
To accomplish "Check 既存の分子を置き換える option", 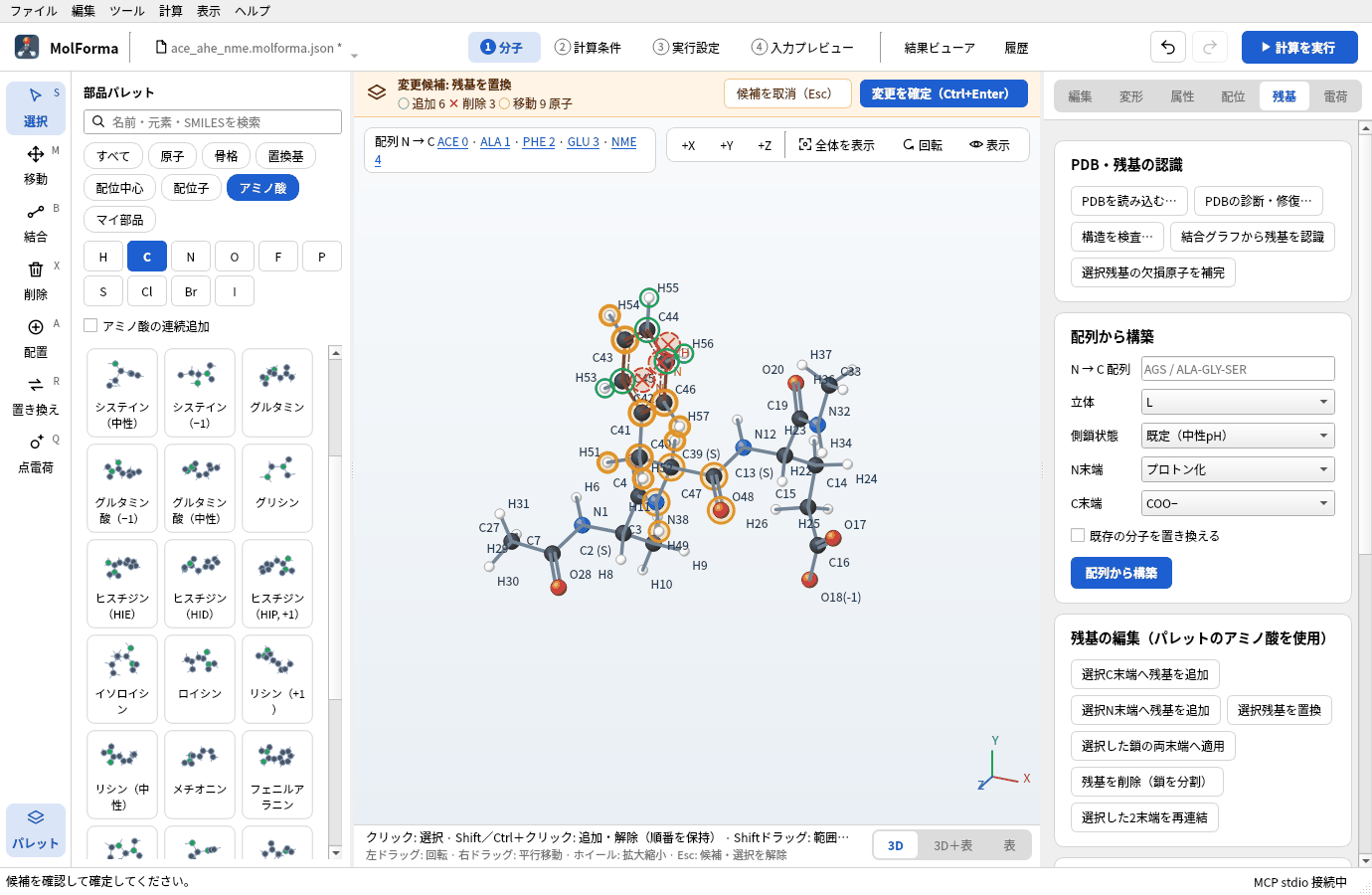I will click(1078, 535).
